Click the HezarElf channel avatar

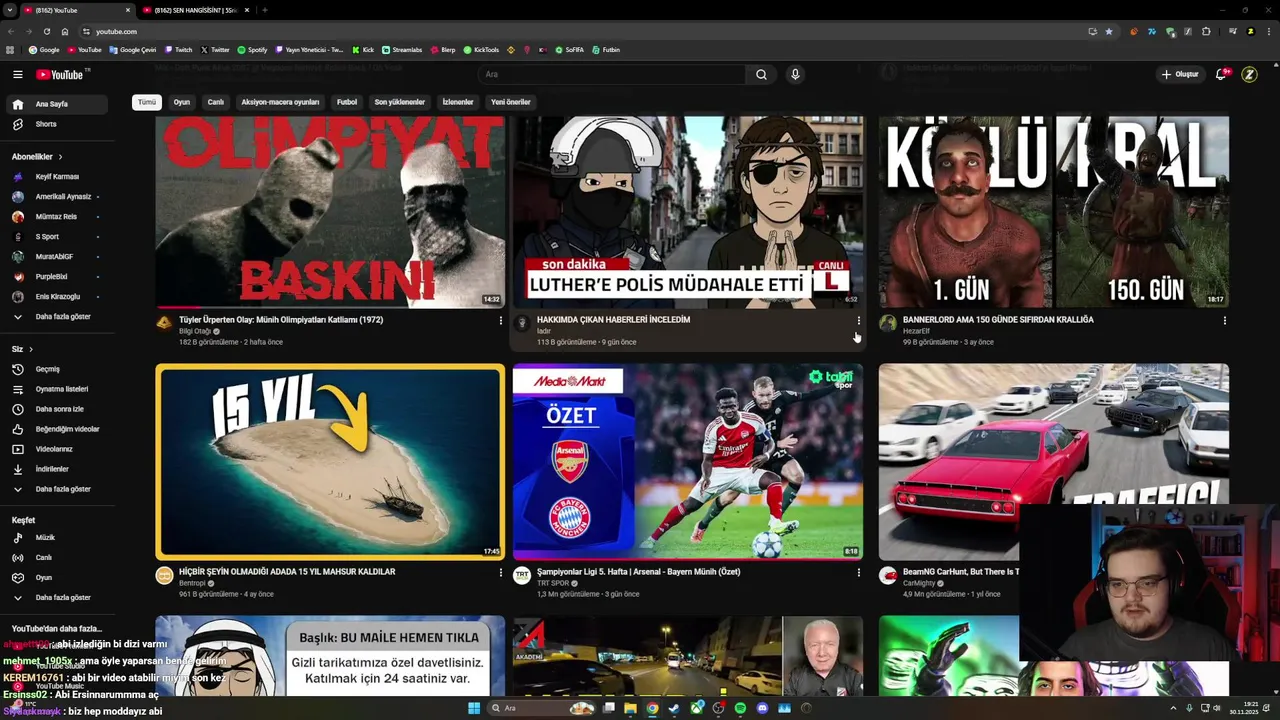click(x=887, y=323)
